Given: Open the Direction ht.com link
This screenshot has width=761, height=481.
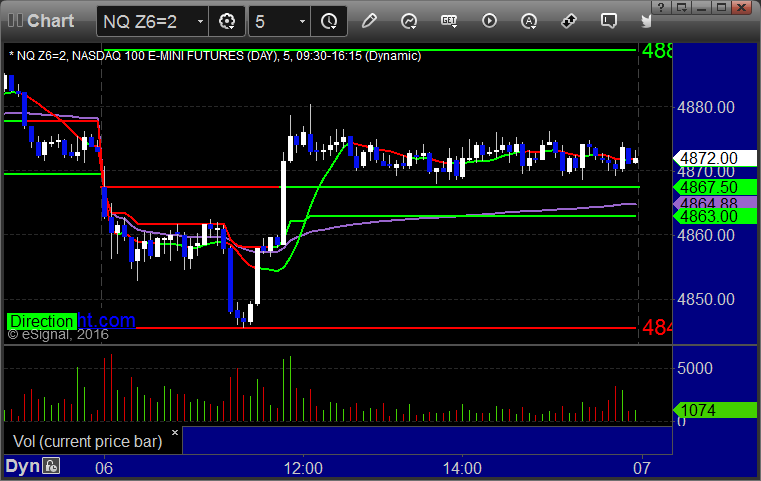Looking at the screenshot, I should [71, 321].
